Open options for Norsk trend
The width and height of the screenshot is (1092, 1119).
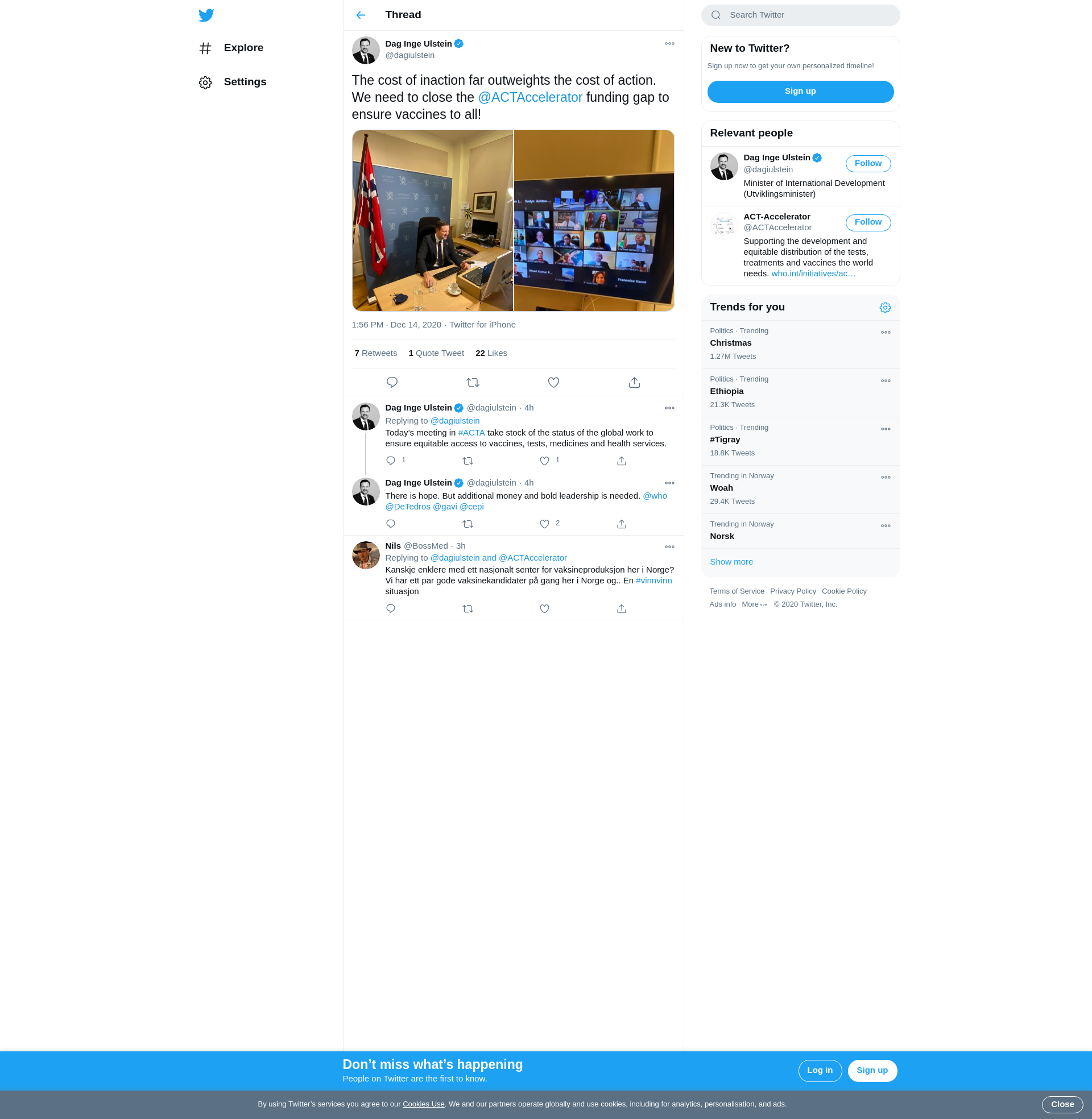point(886,526)
